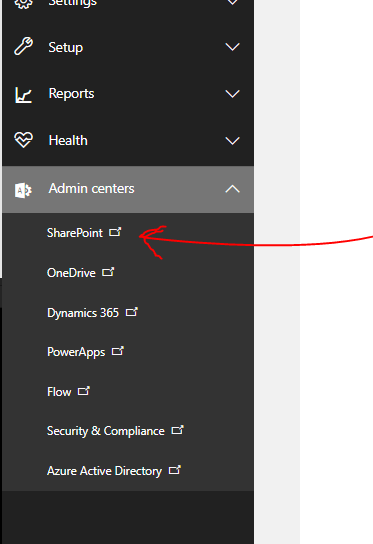373x544 pixels.
Task: Expand the Reports section chevron
Action: [232, 94]
